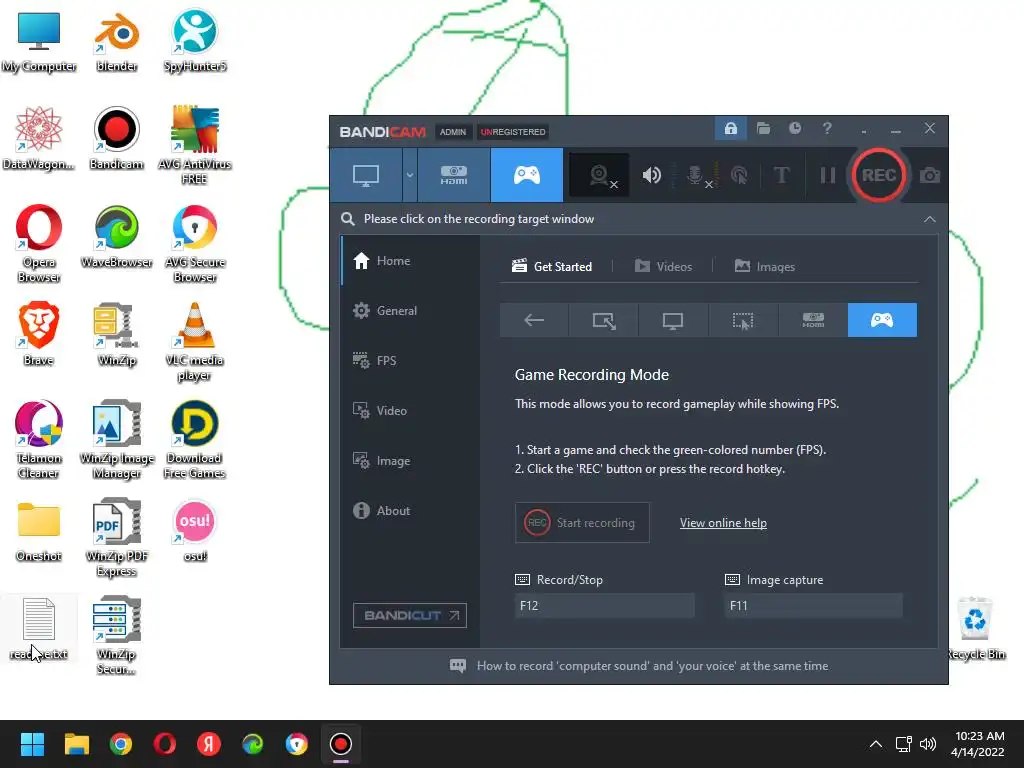This screenshot has width=1024, height=768.
Task: Show hidden tray icons chevron
Action: click(x=876, y=744)
